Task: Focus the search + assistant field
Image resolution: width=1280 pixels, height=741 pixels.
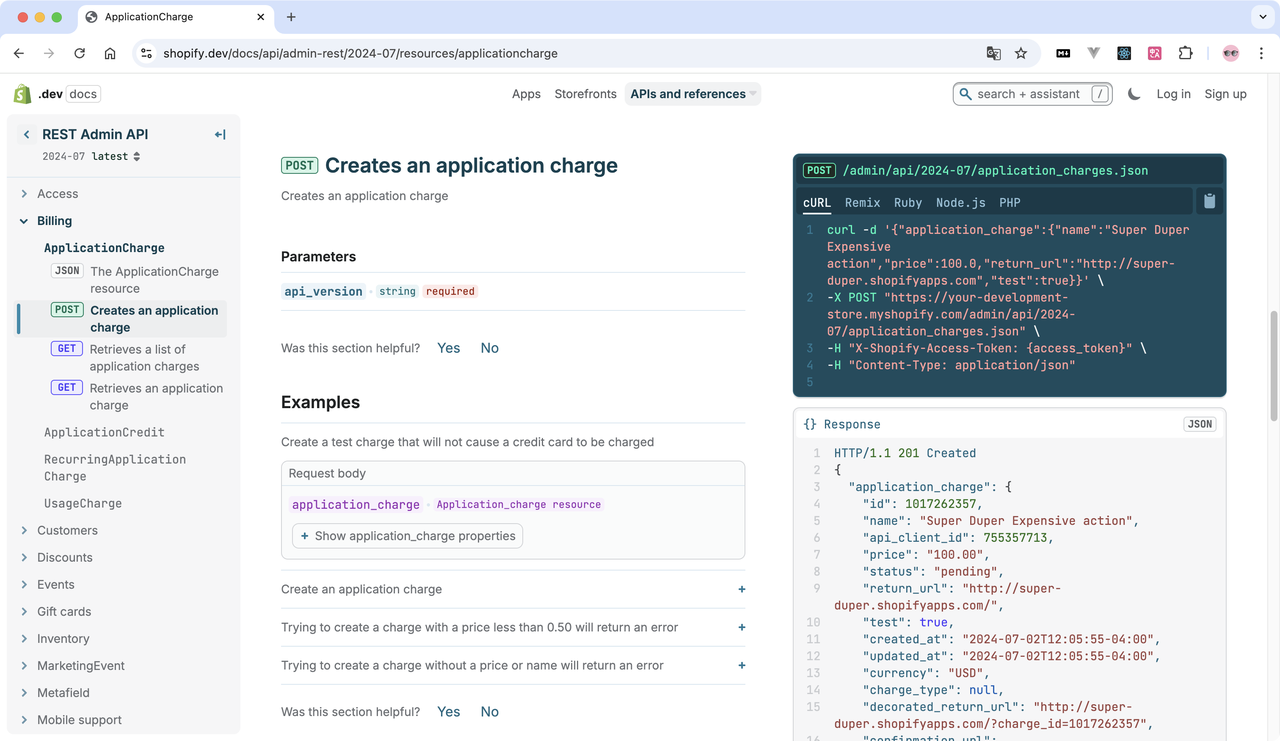Action: pos(1033,94)
